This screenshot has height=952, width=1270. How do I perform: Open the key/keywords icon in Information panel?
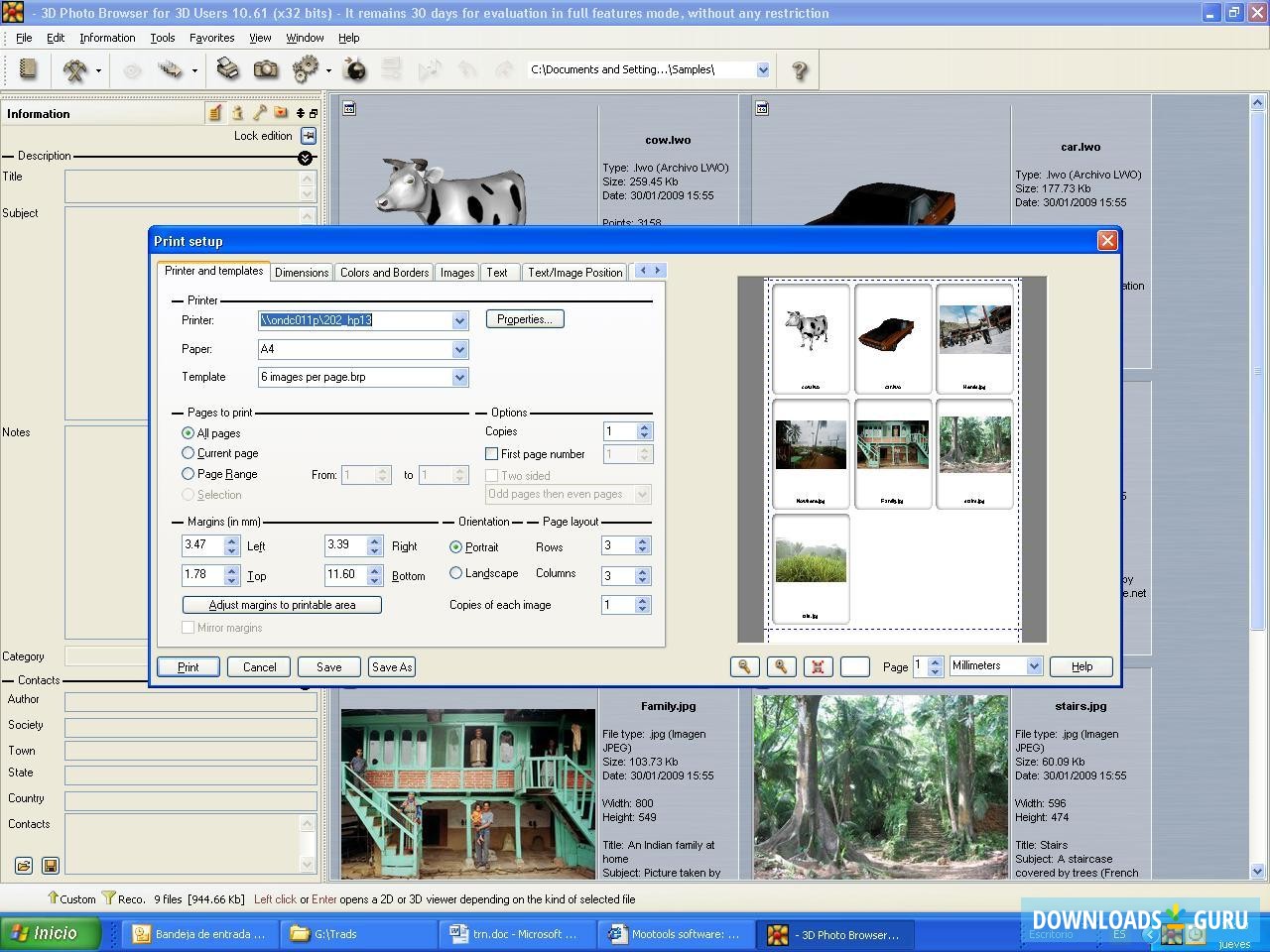(x=260, y=112)
